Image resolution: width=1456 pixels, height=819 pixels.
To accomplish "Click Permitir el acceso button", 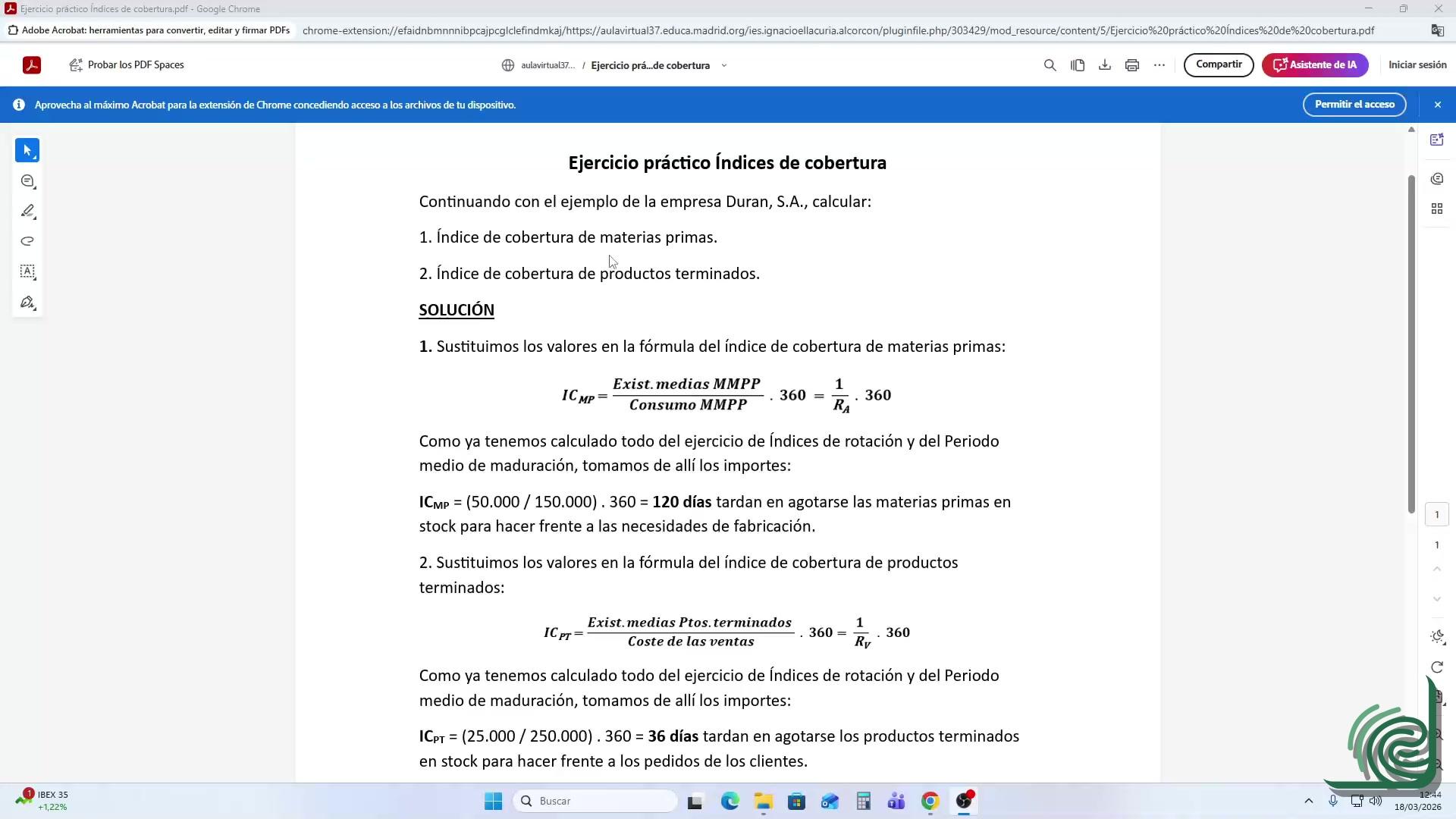I will click(1354, 105).
